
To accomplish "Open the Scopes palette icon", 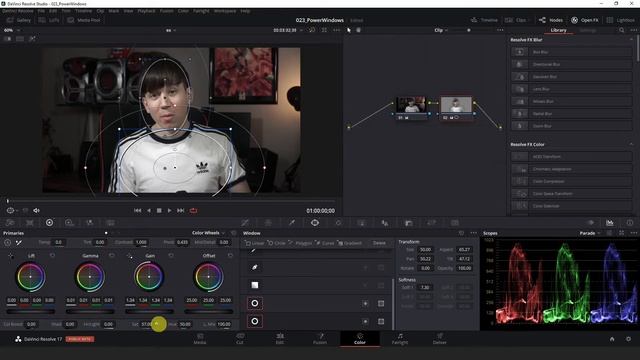I will point(609,222).
